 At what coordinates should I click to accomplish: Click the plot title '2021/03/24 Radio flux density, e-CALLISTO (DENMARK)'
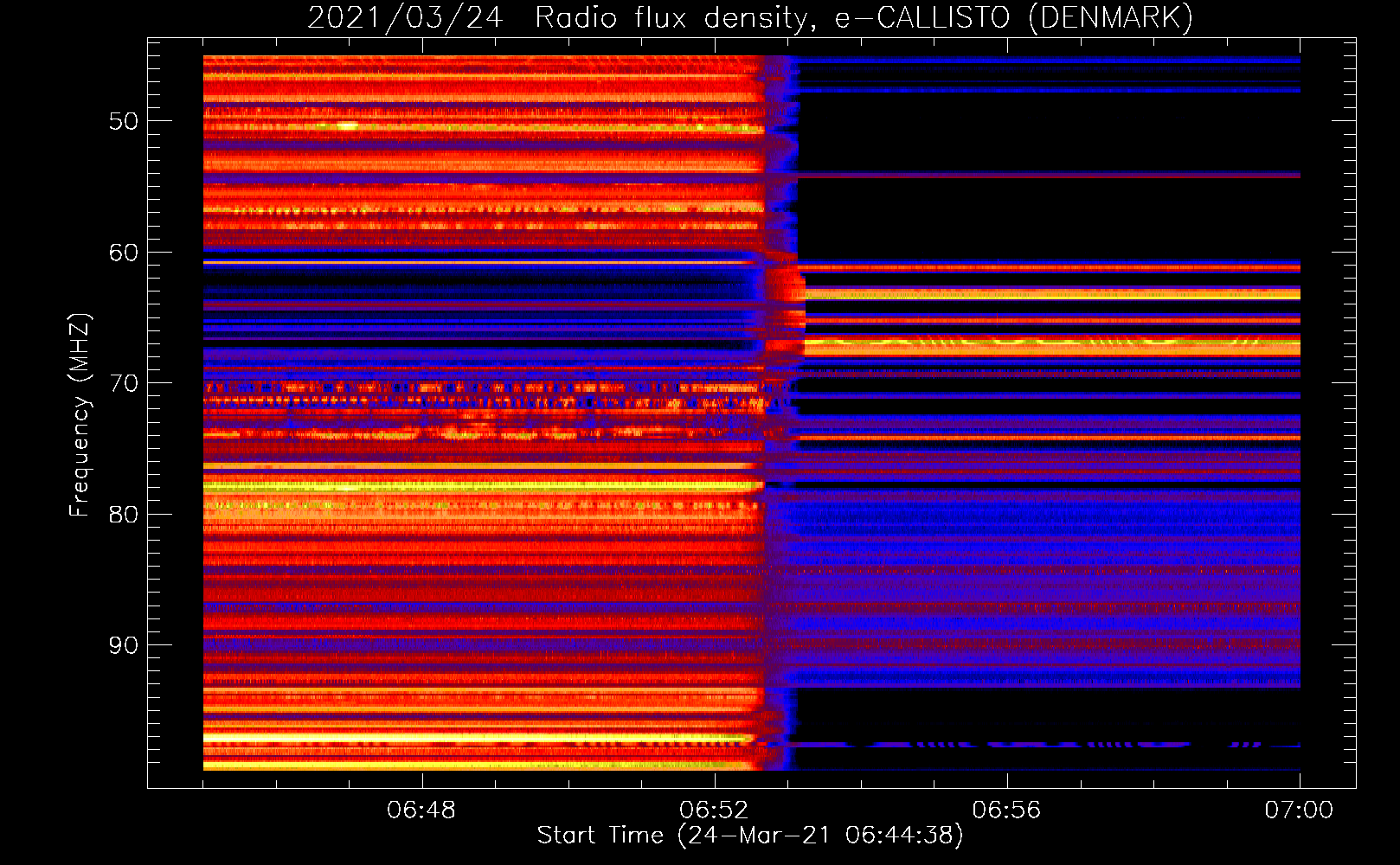[x=750, y=18]
